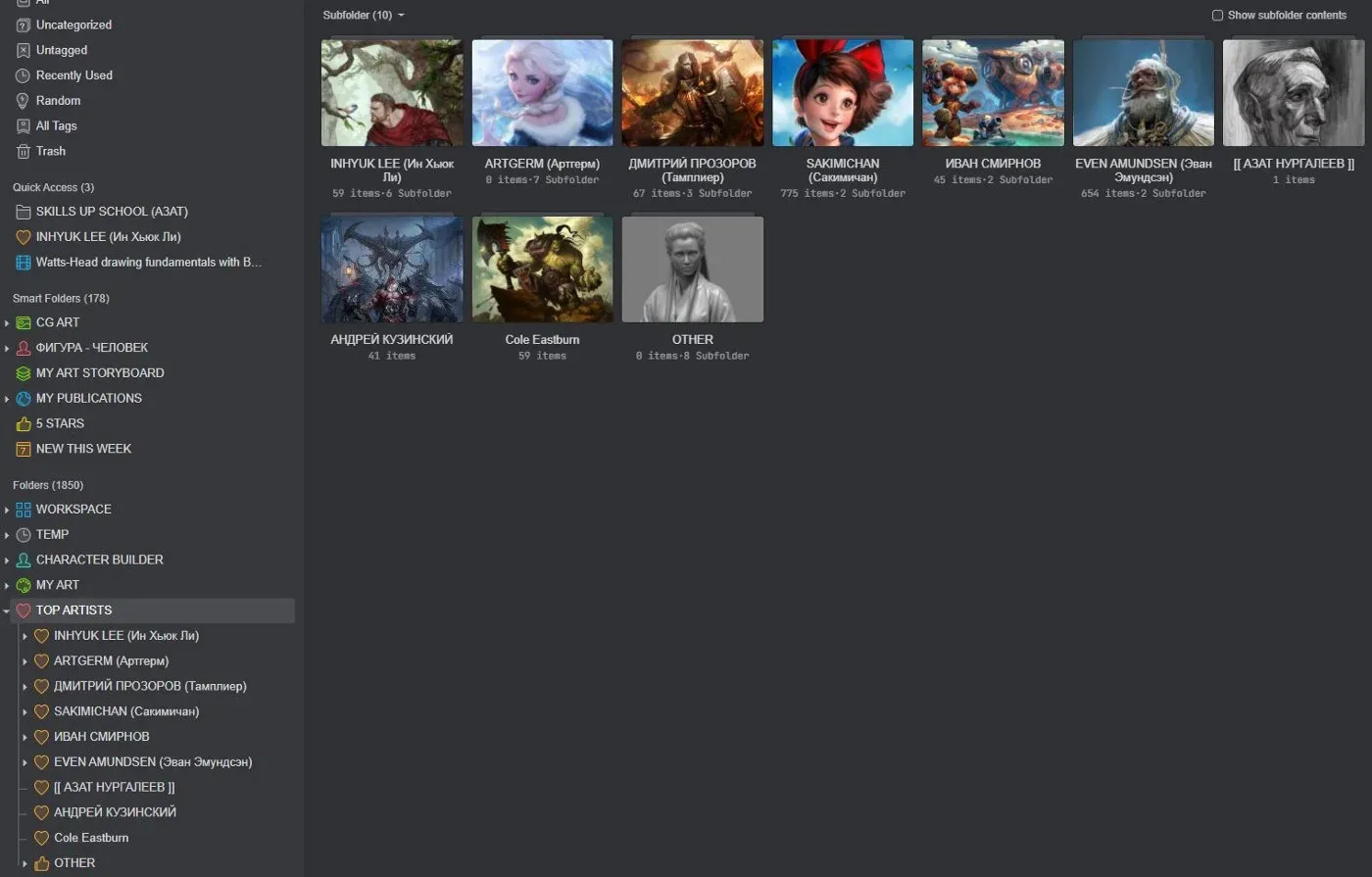Click the heart icon of quick-access INHYUK LEE
The height and width of the screenshot is (877, 1372).
(x=24, y=237)
